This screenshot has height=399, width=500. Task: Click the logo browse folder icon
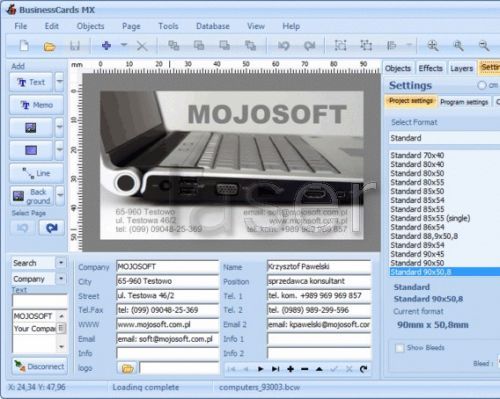click(127, 368)
